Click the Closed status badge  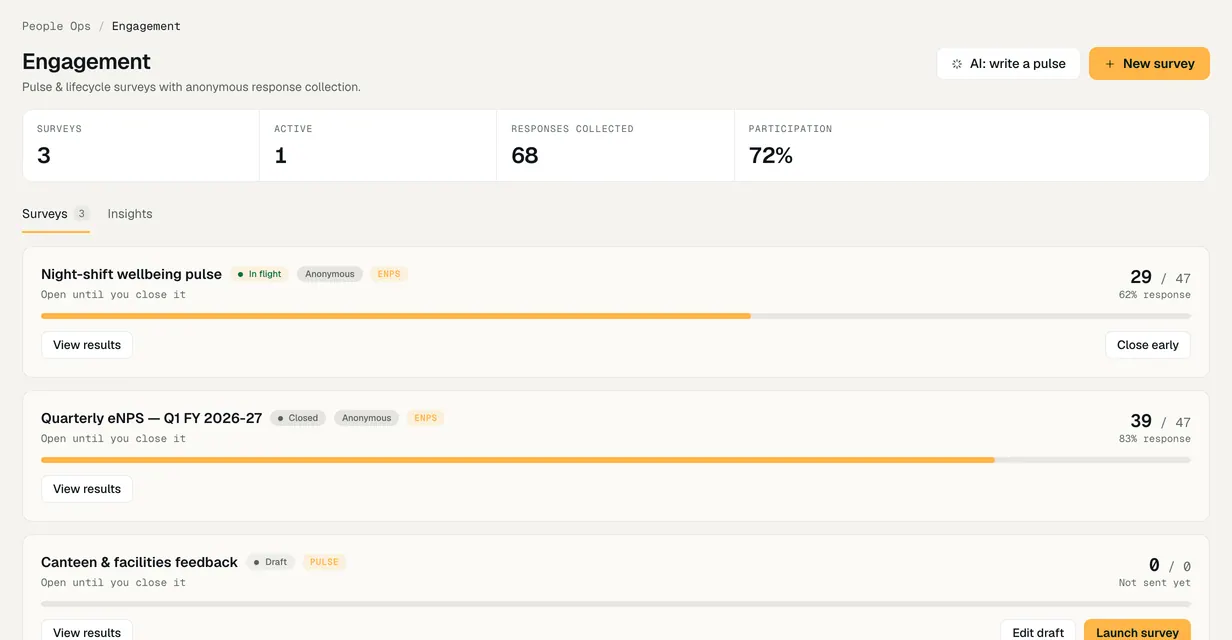click(298, 418)
